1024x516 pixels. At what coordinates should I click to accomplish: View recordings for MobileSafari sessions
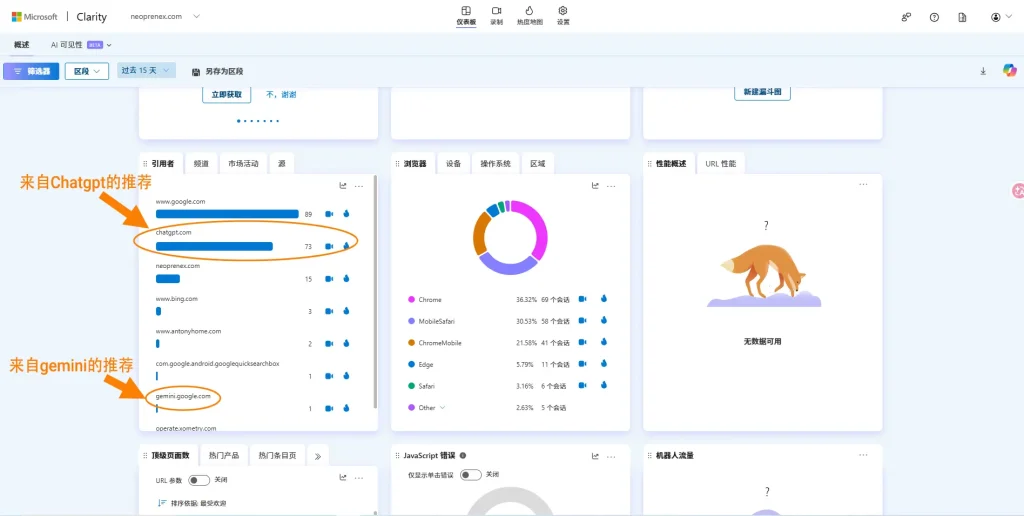[583, 321]
